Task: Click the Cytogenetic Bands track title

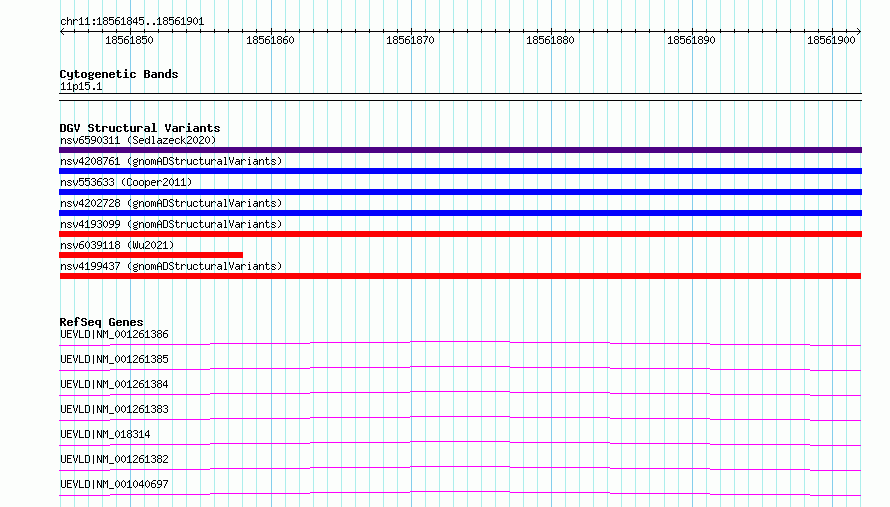Action: tap(119, 74)
